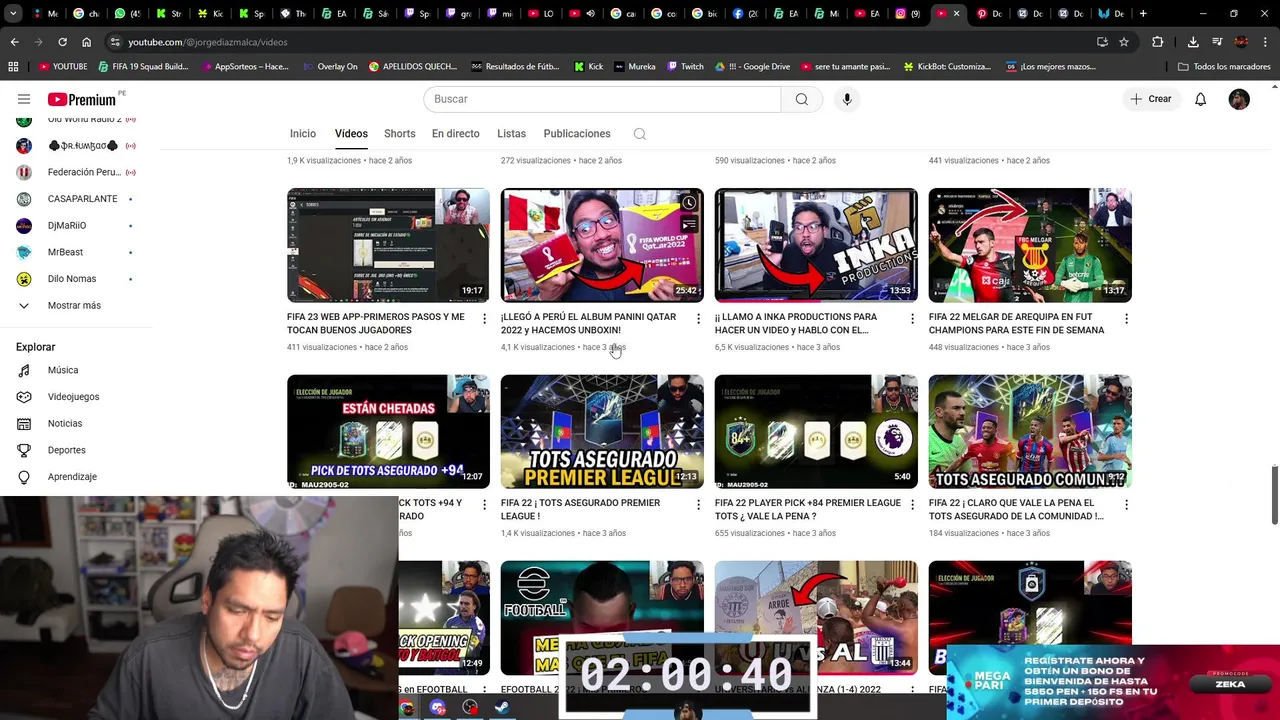The height and width of the screenshot is (720, 1280).
Task: Click the YouTube Premium logo
Action: (x=81, y=99)
